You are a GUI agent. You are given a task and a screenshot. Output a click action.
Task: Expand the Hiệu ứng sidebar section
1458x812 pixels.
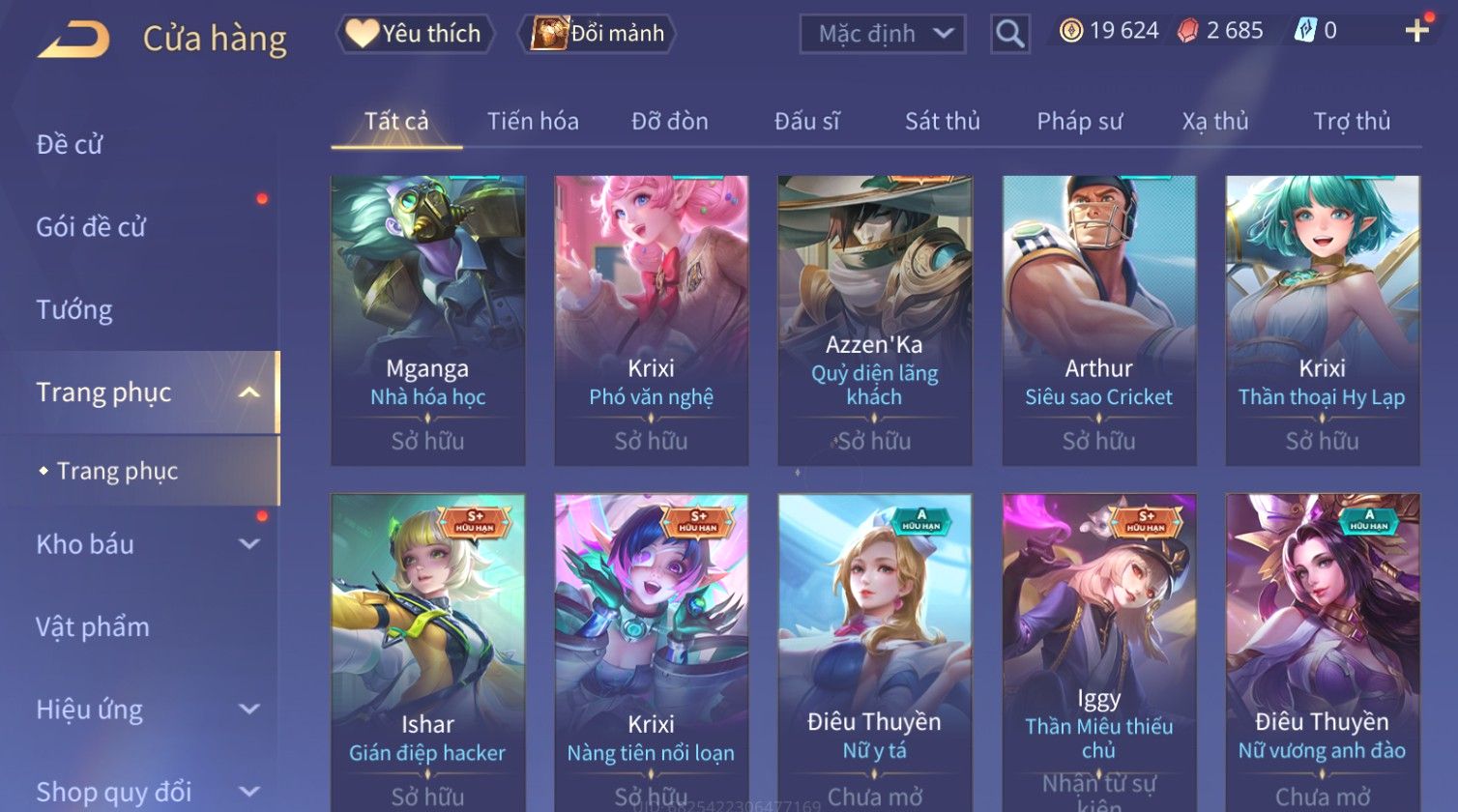tap(248, 710)
